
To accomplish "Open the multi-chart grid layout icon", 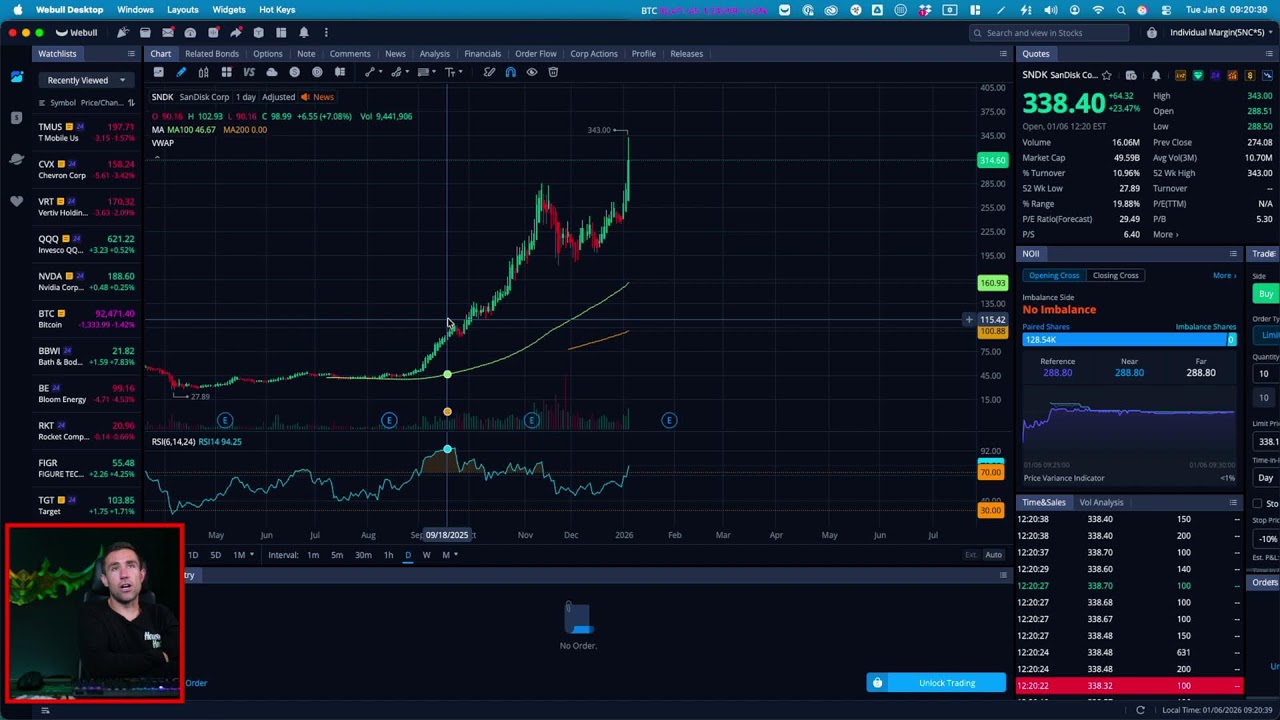I will point(226,72).
